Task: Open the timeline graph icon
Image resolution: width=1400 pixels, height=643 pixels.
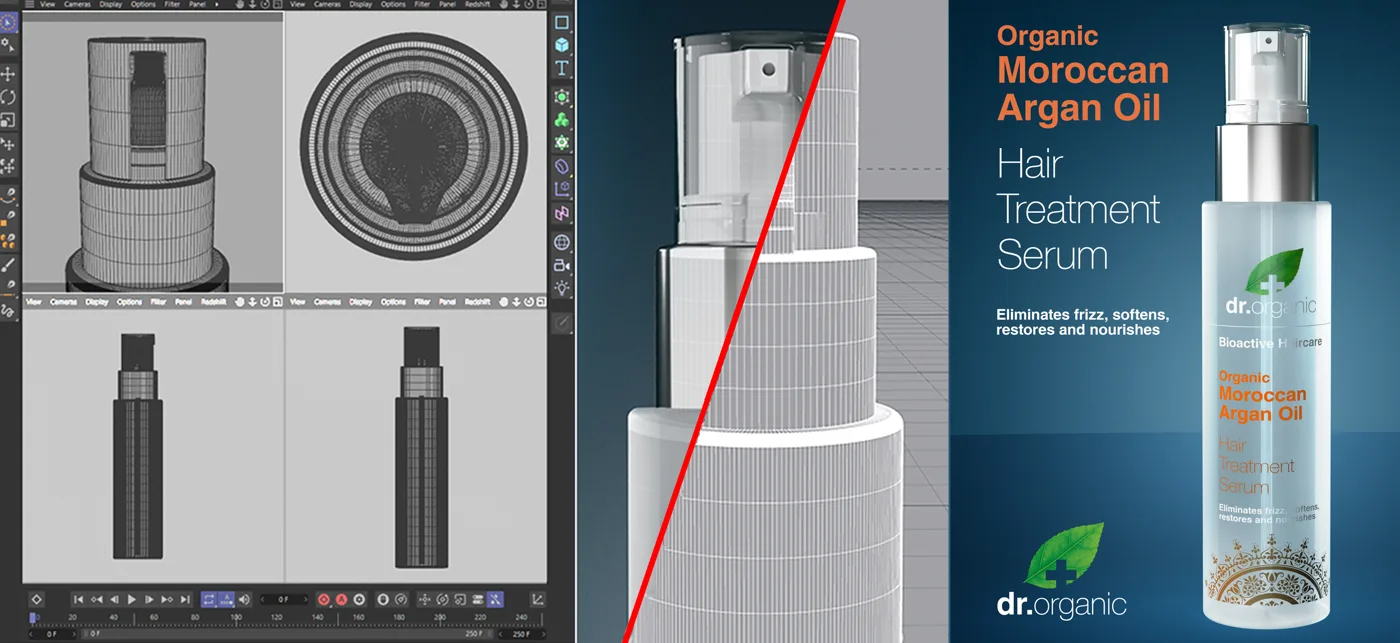Action: click(538, 599)
